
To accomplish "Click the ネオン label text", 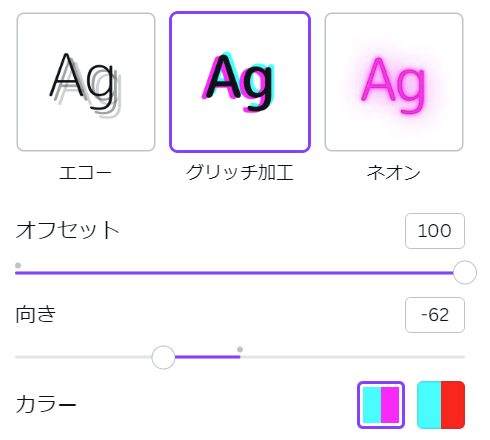I will 394,173.
